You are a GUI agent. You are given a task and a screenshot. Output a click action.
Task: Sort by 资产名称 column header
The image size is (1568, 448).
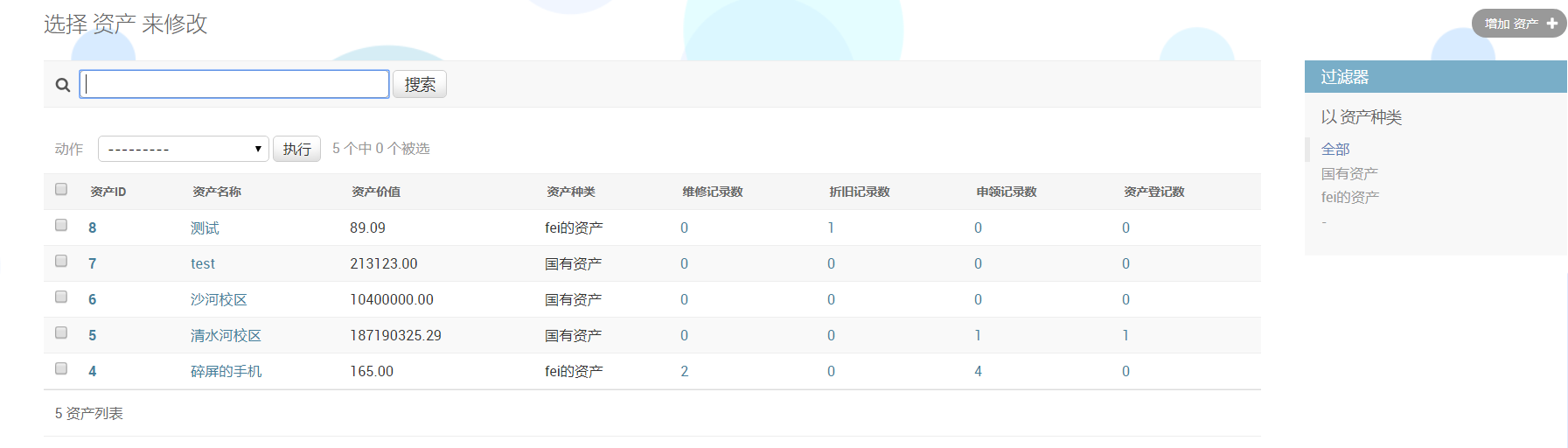click(217, 192)
